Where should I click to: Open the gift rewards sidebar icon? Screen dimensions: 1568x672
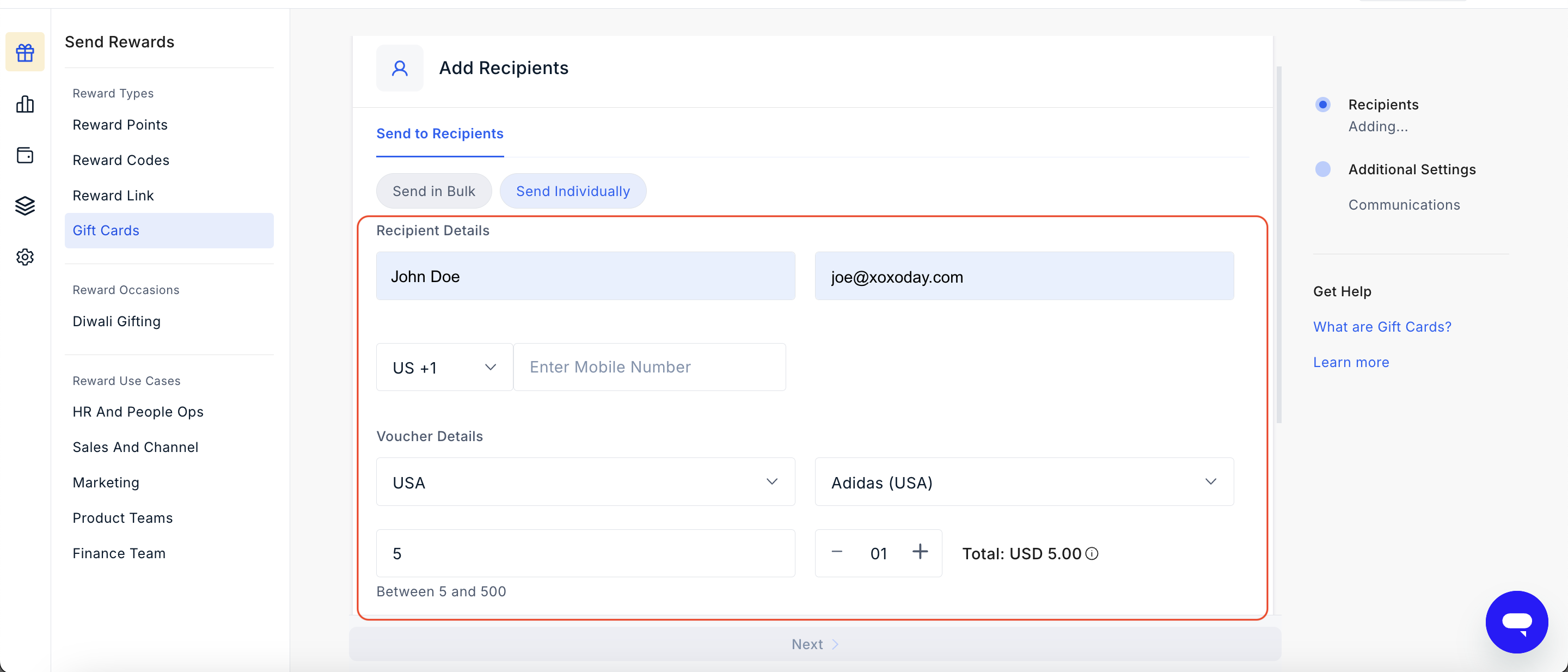(x=25, y=52)
